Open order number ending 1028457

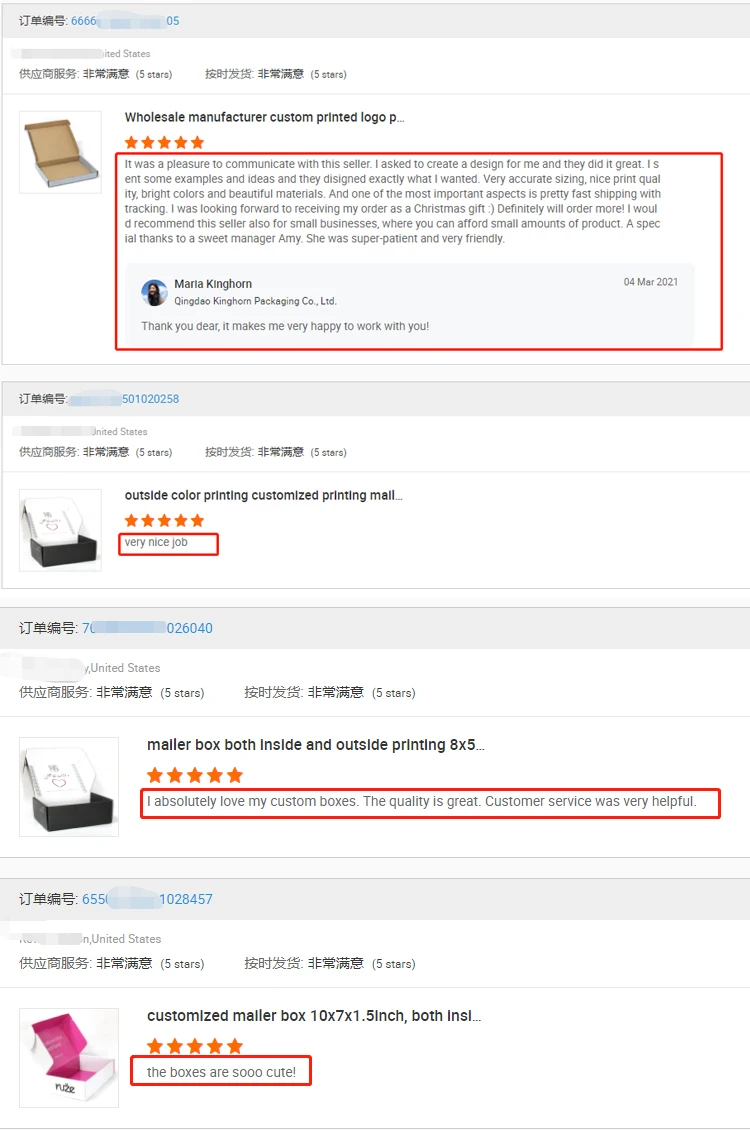pos(147,899)
